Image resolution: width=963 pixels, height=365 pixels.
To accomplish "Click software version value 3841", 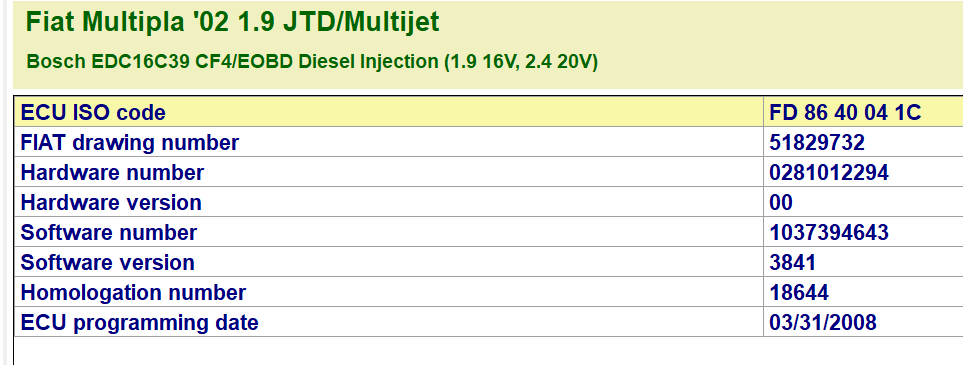I will pos(792,263).
